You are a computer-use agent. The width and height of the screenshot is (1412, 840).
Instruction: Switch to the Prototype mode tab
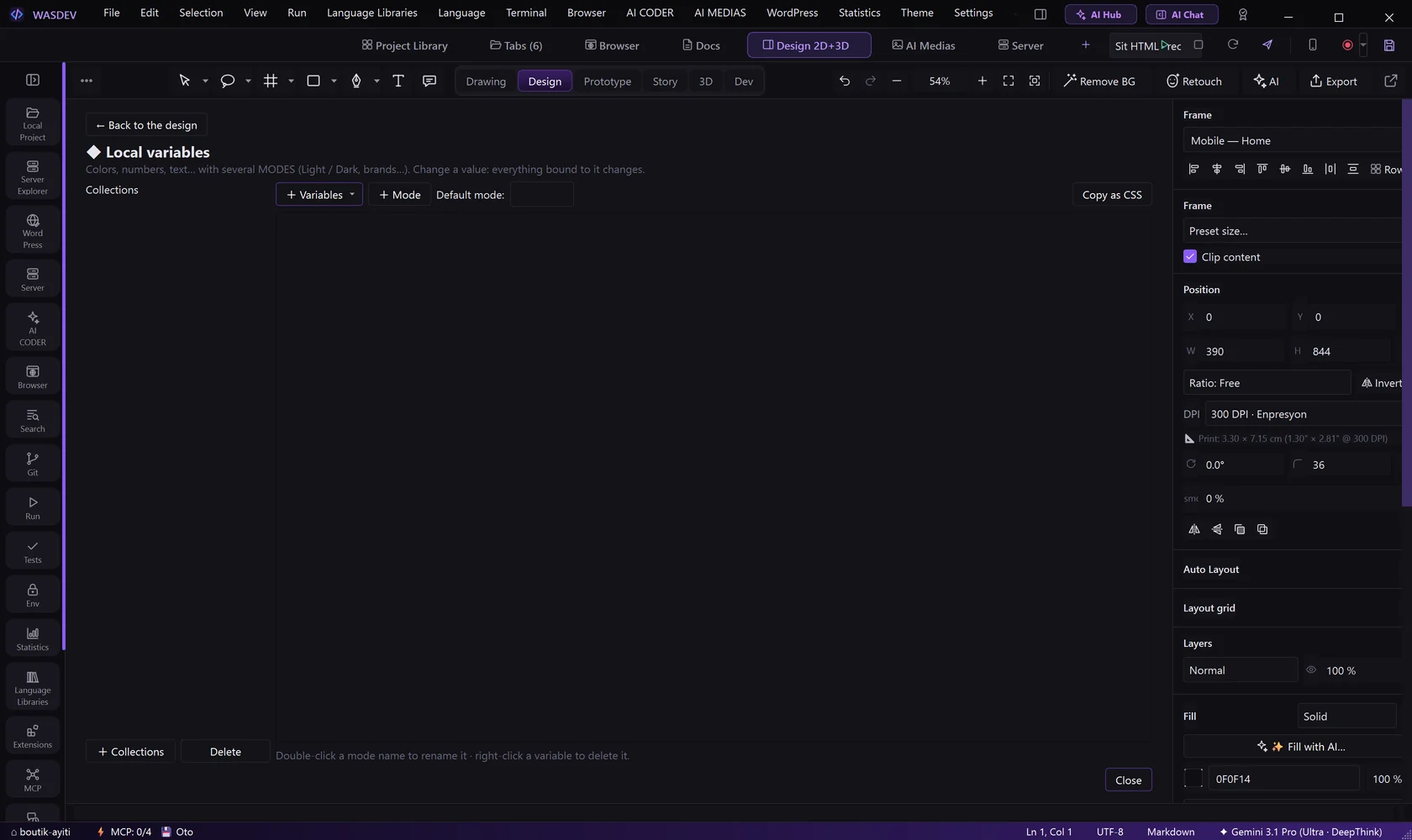[x=607, y=81]
